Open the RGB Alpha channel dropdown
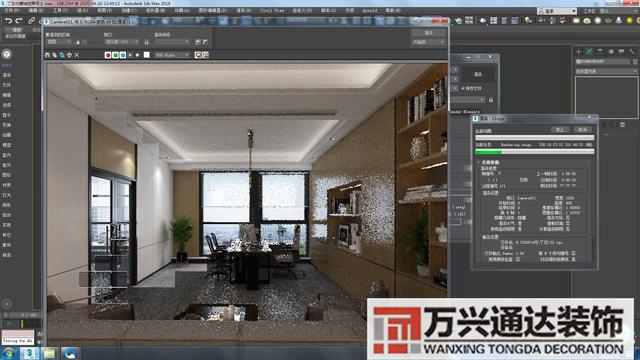 [x=172, y=55]
